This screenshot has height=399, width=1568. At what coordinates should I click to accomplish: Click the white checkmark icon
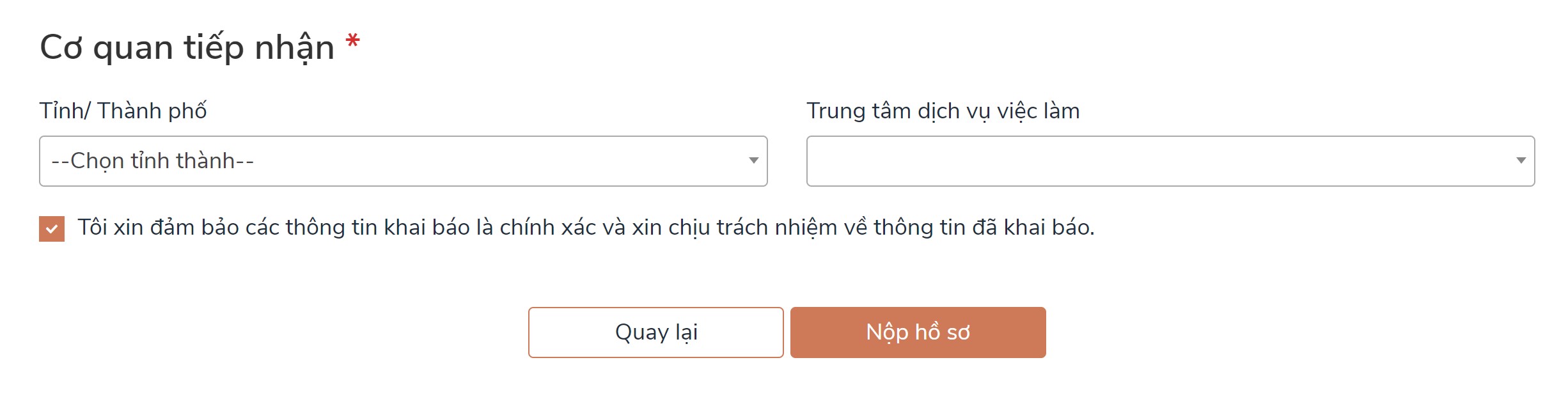click(52, 229)
